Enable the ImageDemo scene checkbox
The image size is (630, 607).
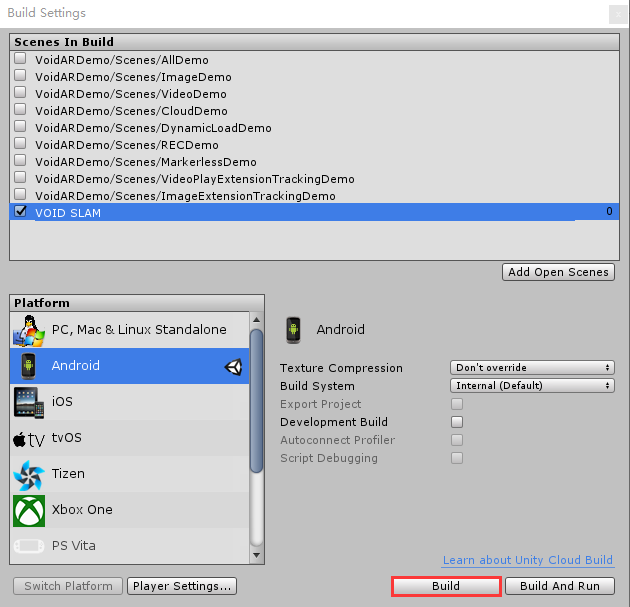(20, 76)
